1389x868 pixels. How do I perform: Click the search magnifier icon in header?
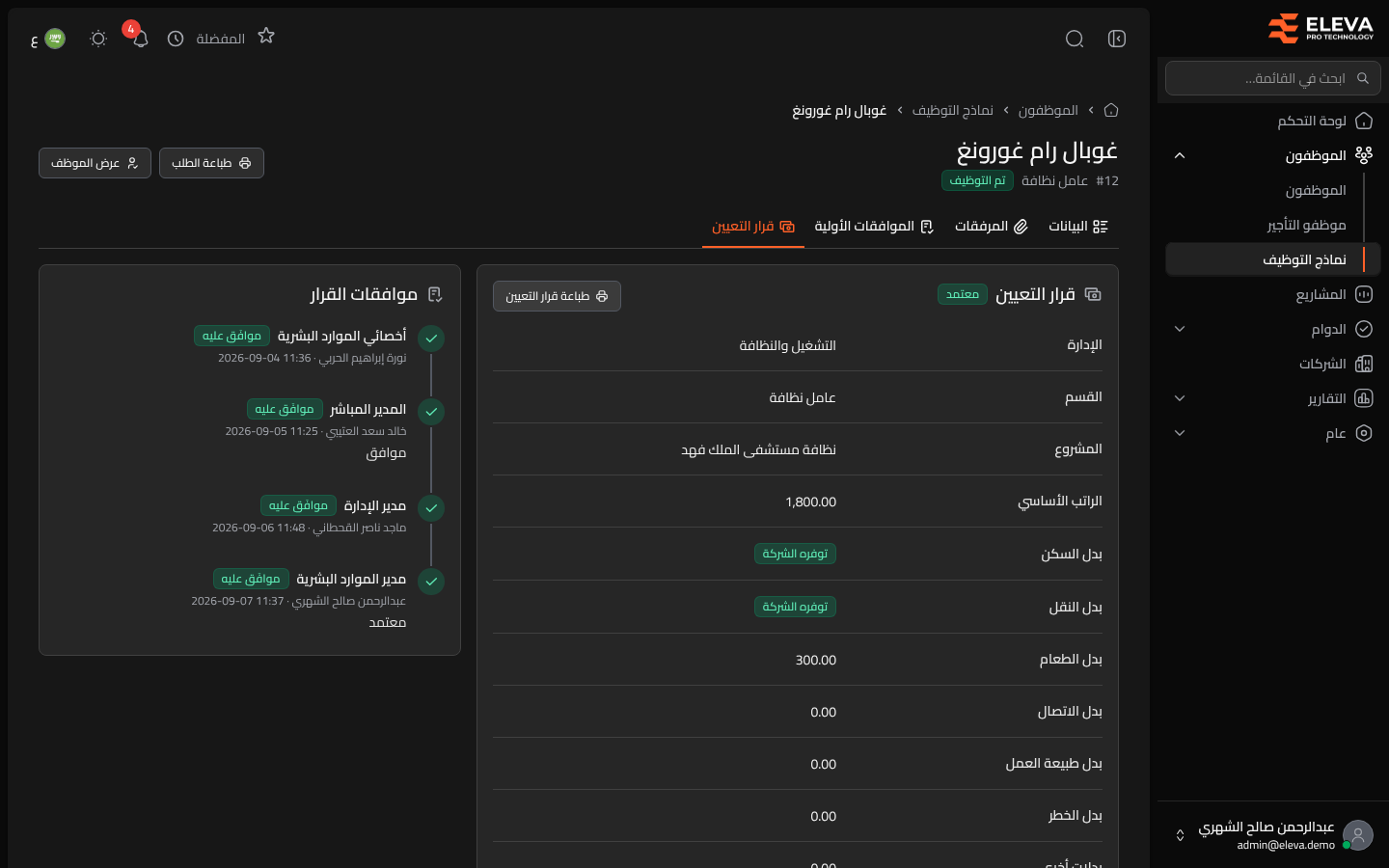[1075, 39]
